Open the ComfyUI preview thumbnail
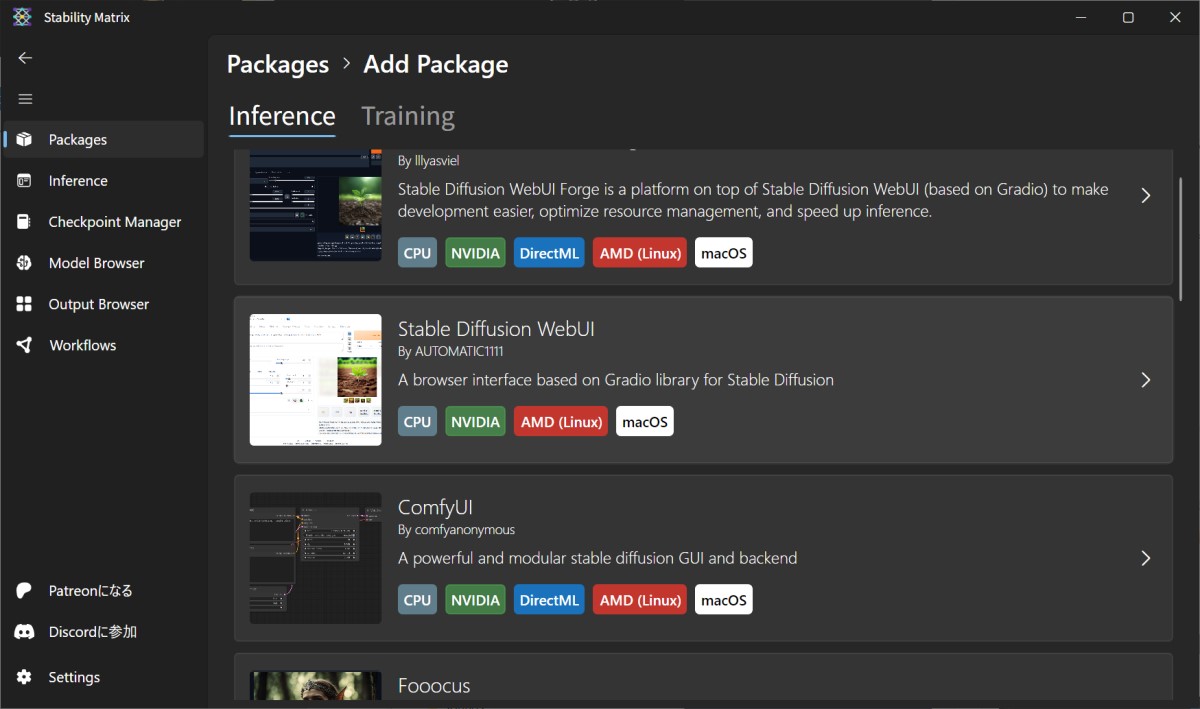Image resolution: width=1200 pixels, height=709 pixels. pyautogui.click(x=316, y=558)
